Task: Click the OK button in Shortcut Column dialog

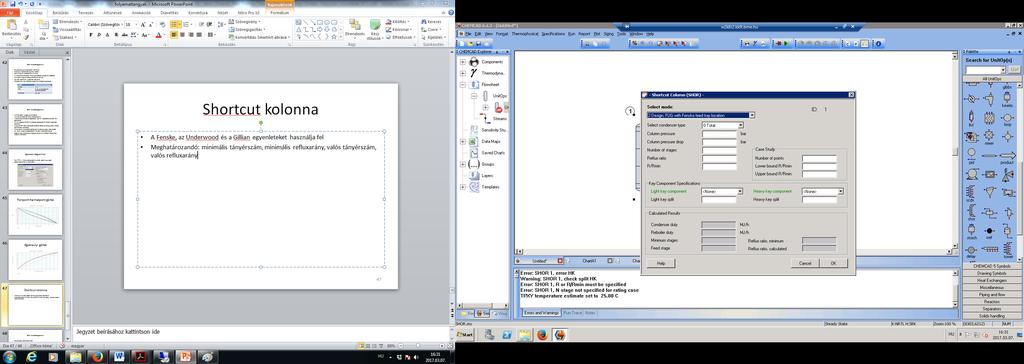Action: tap(833, 263)
